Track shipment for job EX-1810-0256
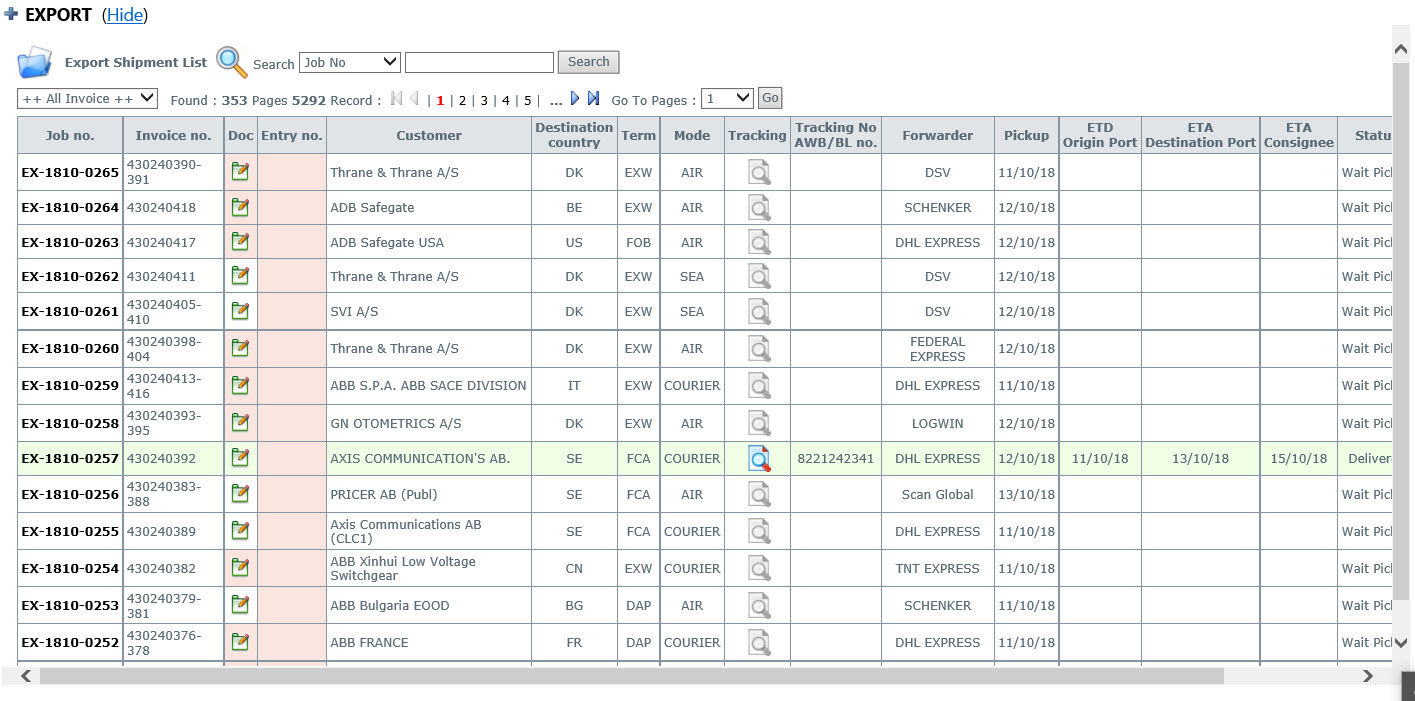1415x701 pixels. [760, 494]
